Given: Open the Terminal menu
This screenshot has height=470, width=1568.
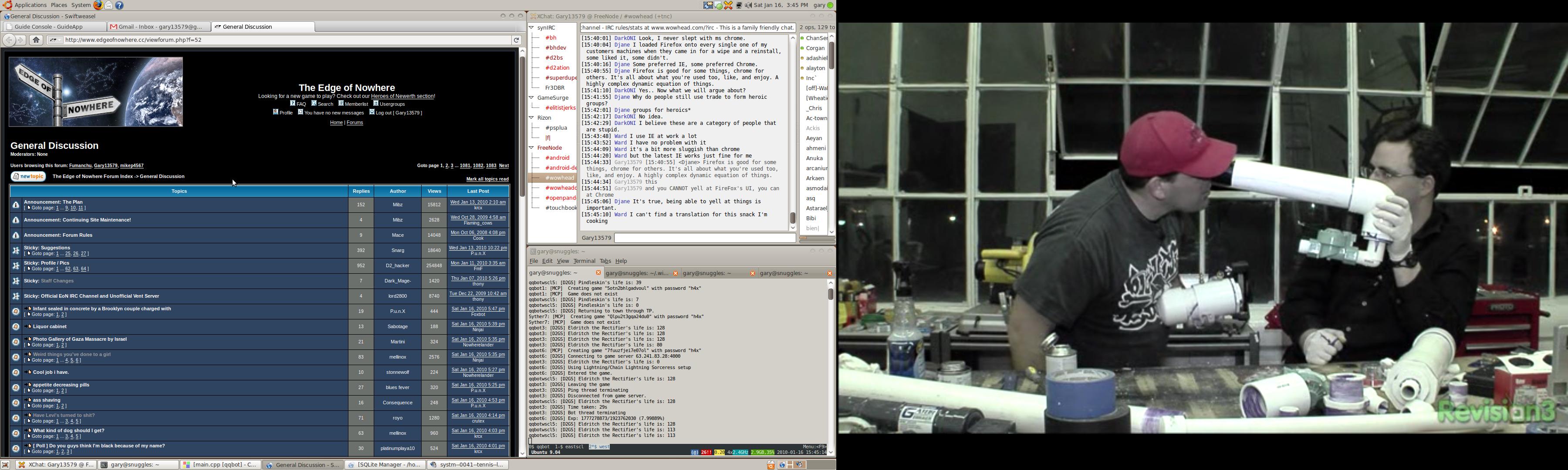Looking at the screenshot, I should (x=584, y=261).
